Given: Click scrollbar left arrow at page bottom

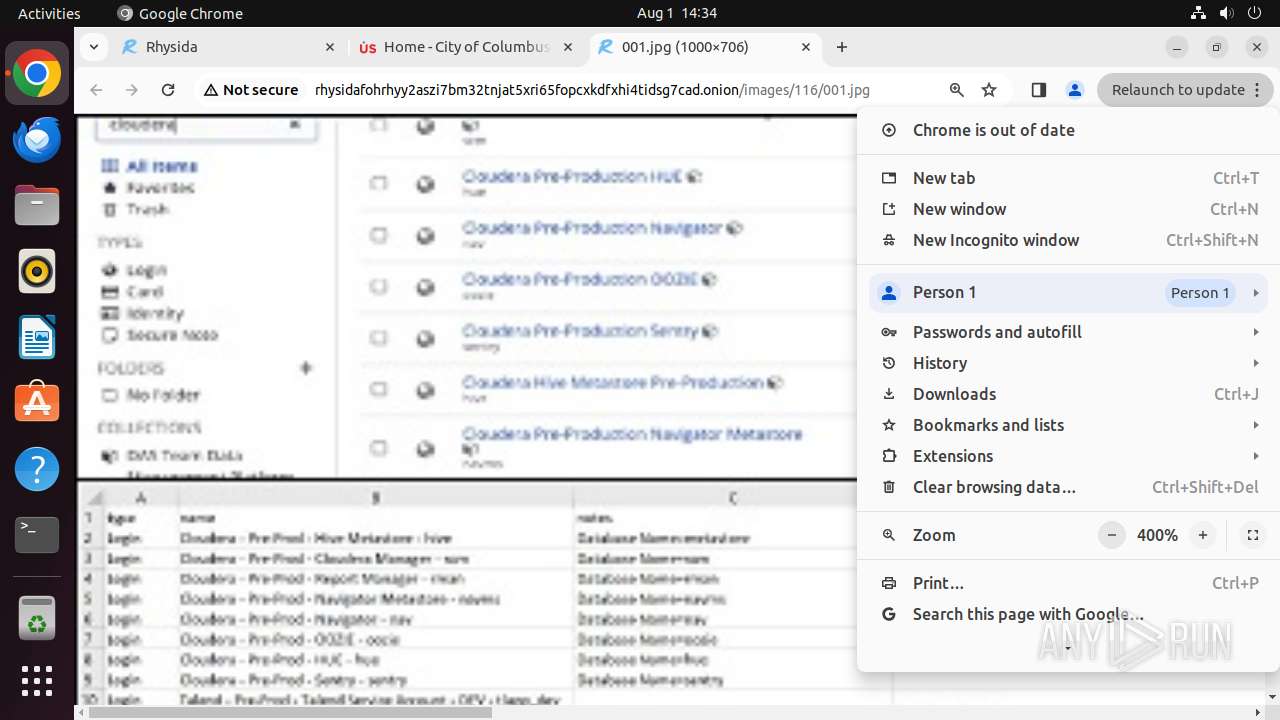Looking at the screenshot, I should point(81,712).
